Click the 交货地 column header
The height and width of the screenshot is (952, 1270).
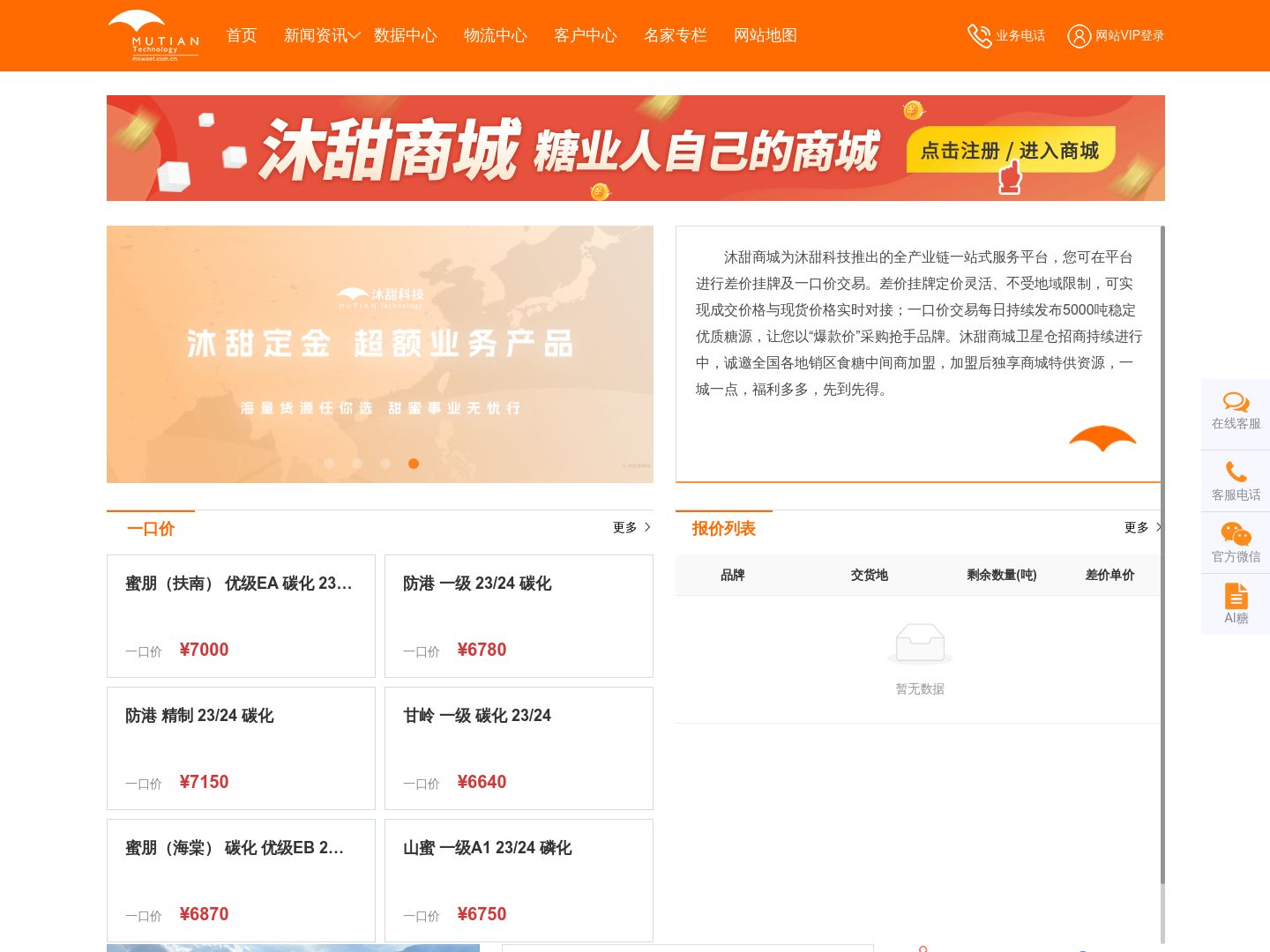[870, 575]
